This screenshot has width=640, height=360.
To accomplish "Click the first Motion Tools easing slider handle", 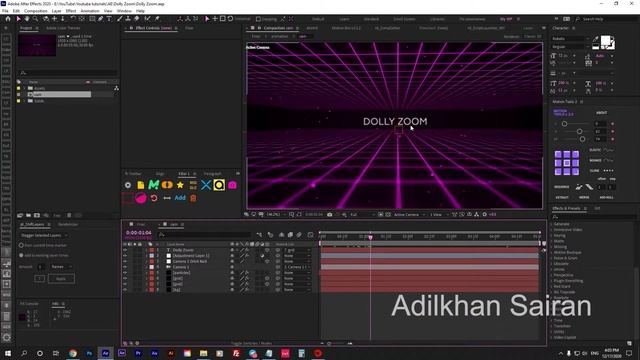I will pos(564,124).
